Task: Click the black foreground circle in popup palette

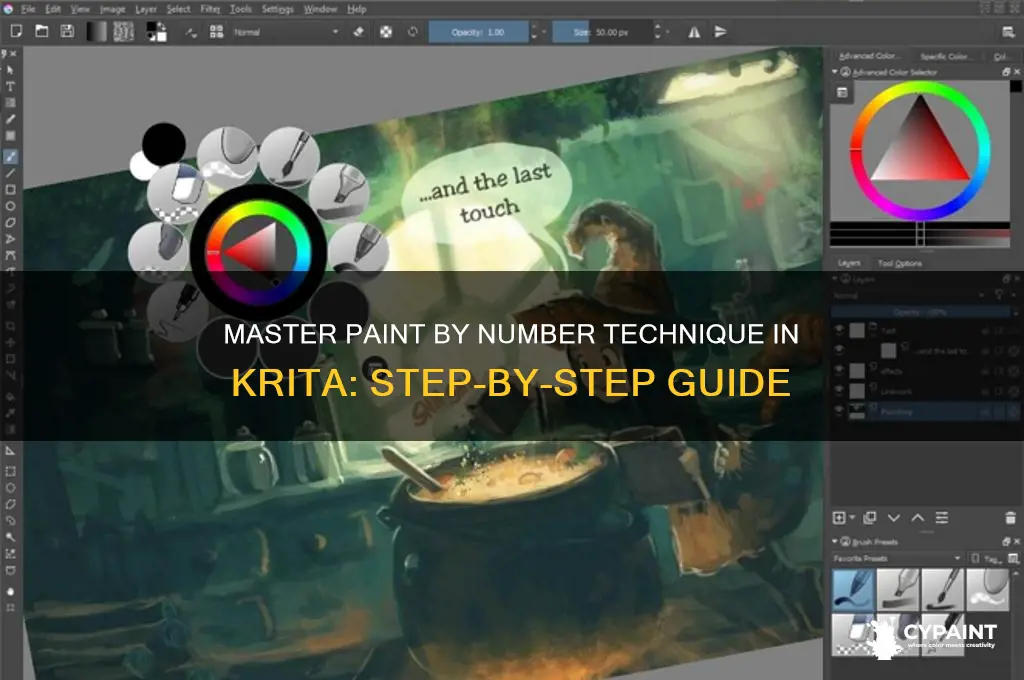Action: point(164,144)
